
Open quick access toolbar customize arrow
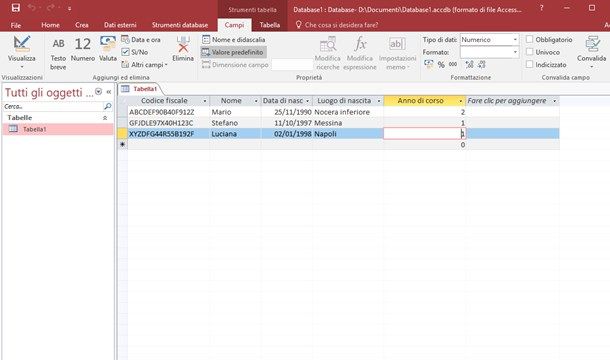[x=69, y=8]
